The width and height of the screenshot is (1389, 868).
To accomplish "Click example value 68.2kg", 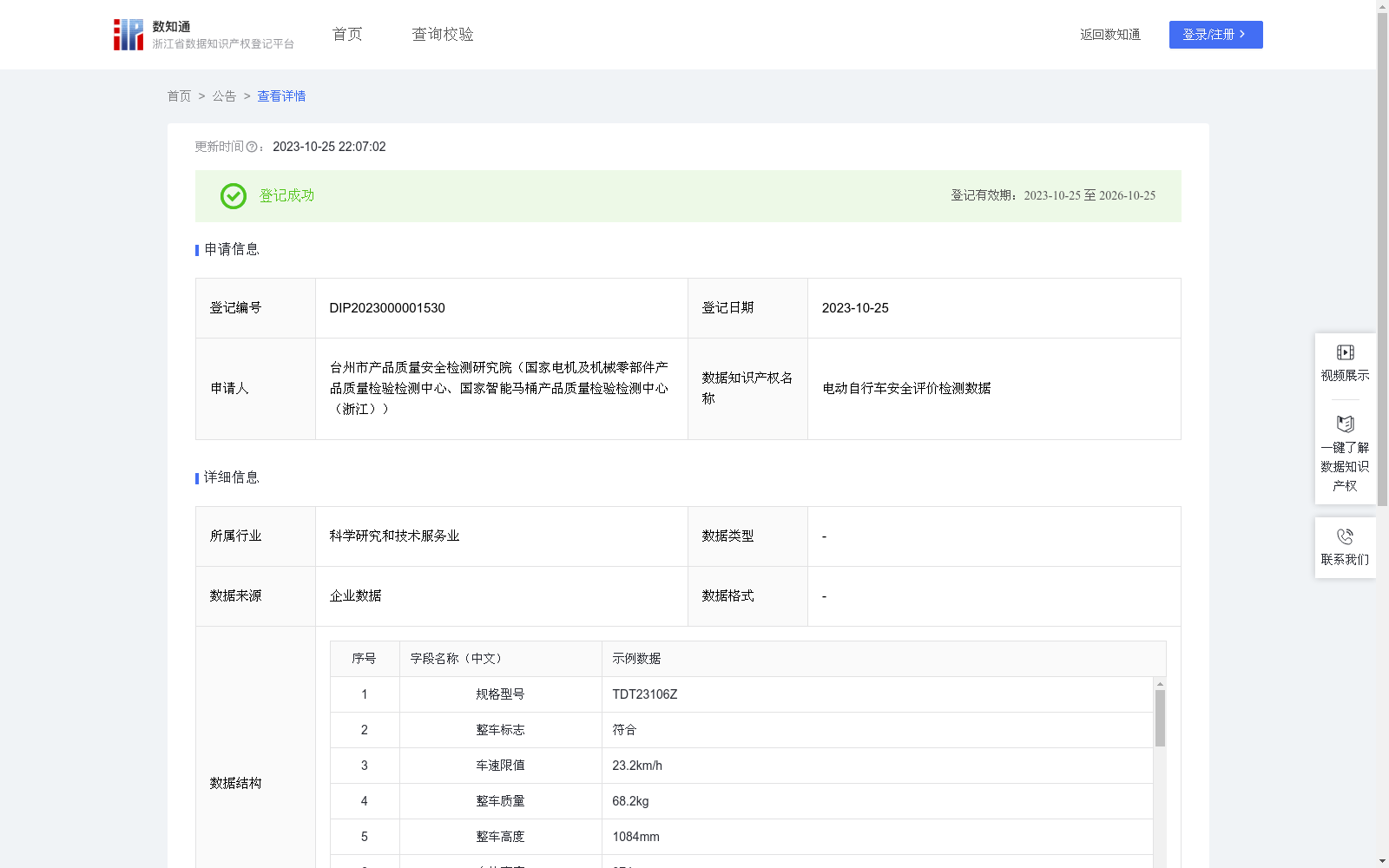I will 630,801.
